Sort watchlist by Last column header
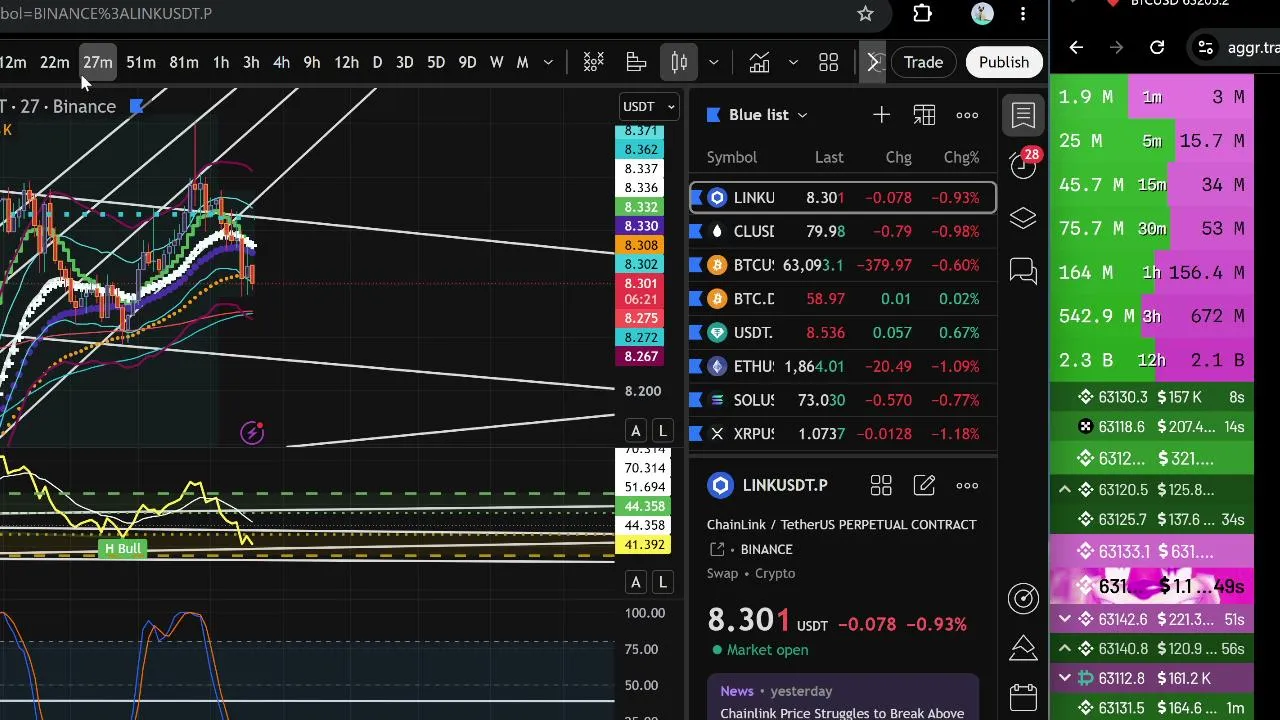 tap(829, 157)
